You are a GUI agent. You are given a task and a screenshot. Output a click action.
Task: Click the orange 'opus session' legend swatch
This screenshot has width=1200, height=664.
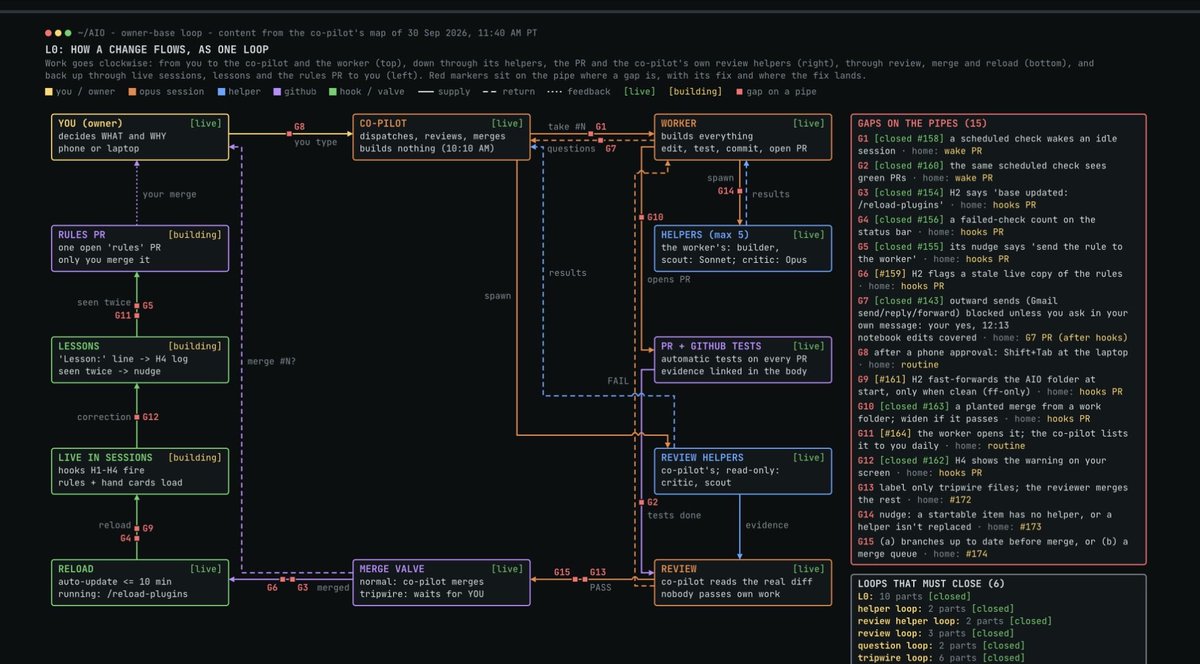[x=131, y=92]
